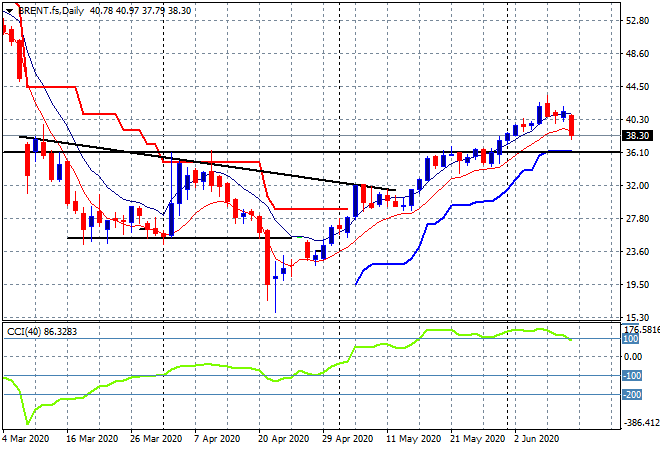Click date label 11 May 2020

coord(413,439)
